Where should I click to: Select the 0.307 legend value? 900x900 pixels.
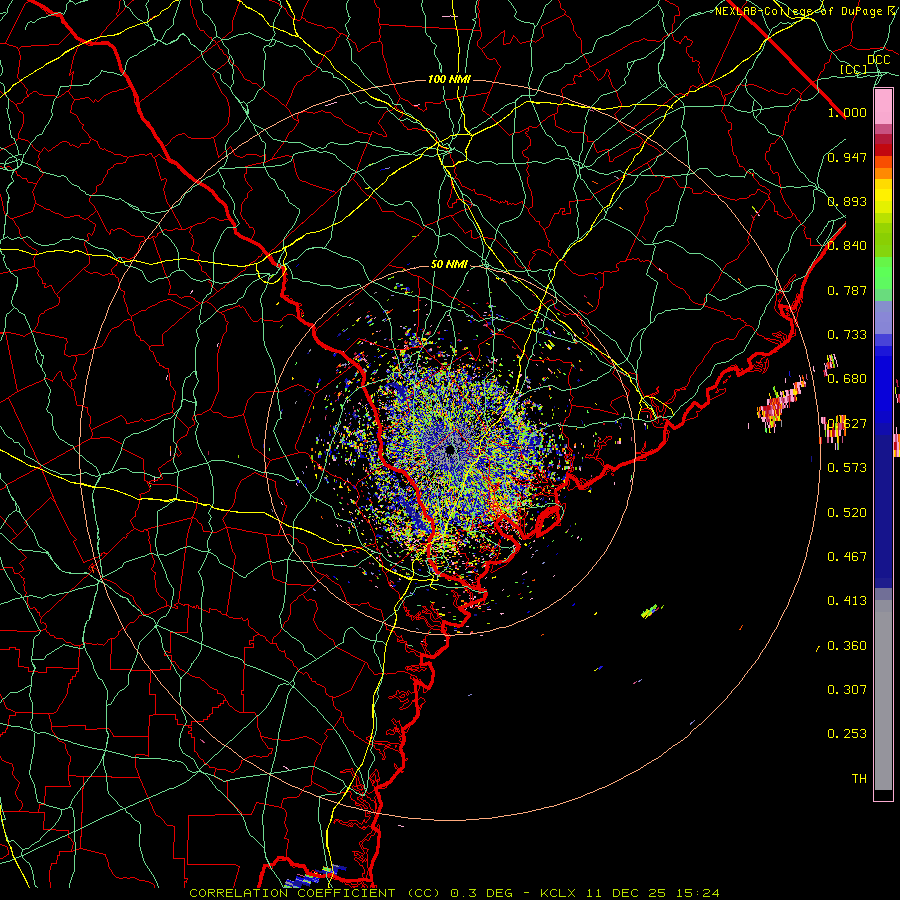click(847, 690)
